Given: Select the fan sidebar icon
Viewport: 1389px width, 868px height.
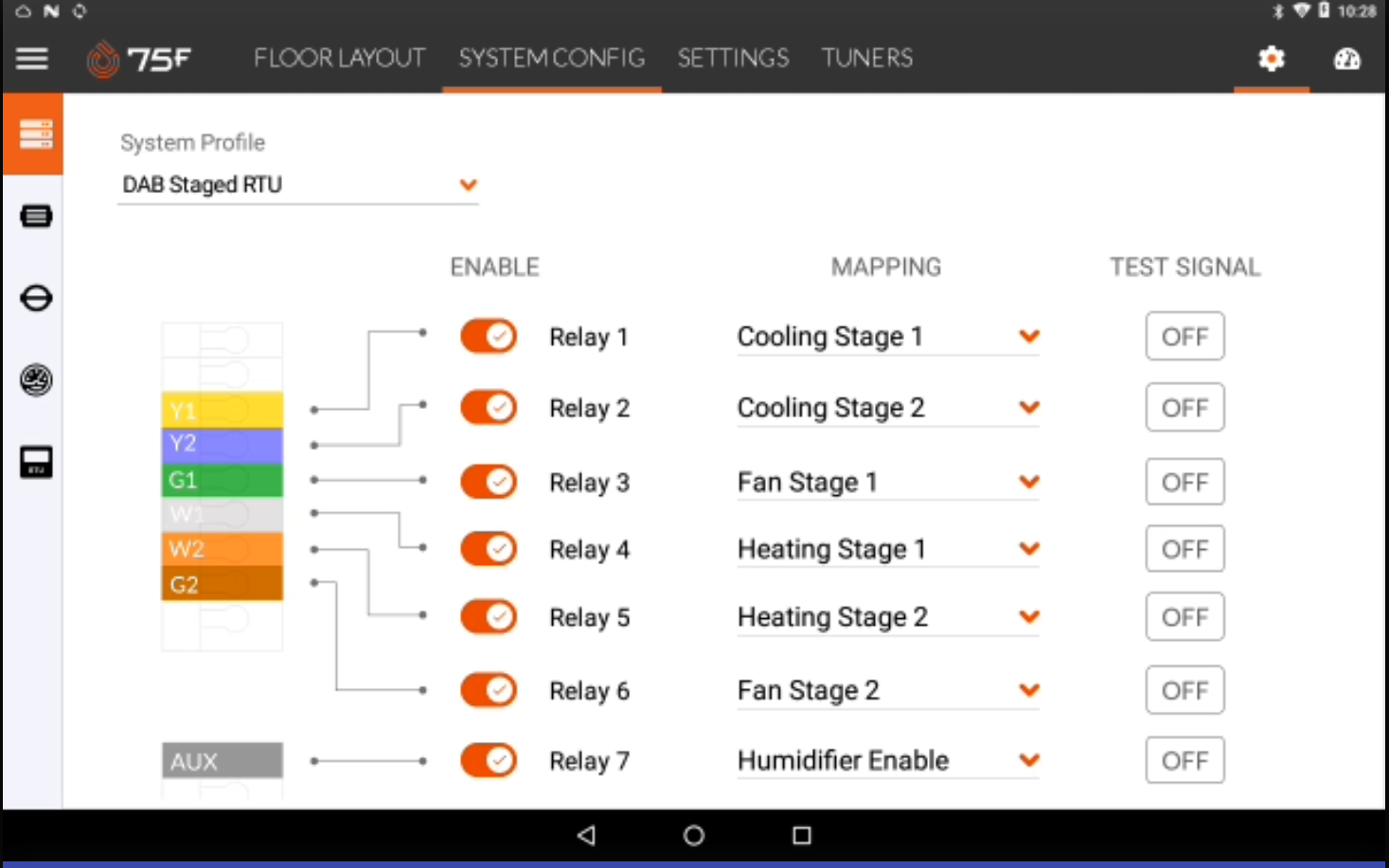Looking at the screenshot, I should [36, 380].
